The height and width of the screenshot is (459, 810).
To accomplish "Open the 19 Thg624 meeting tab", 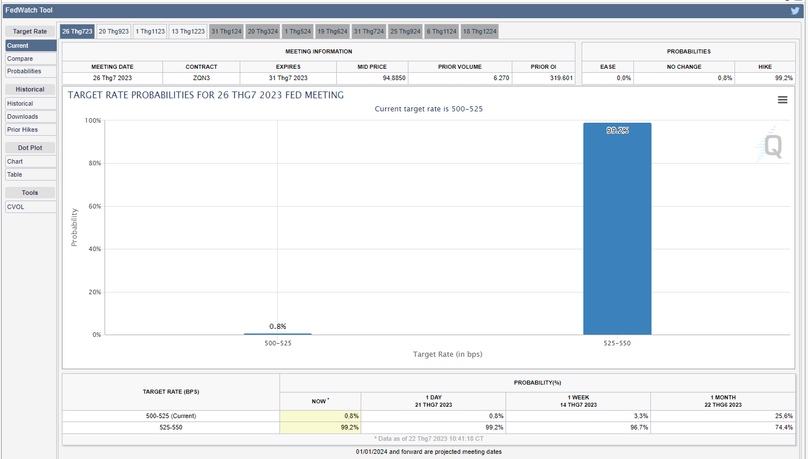I will tap(332, 32).
